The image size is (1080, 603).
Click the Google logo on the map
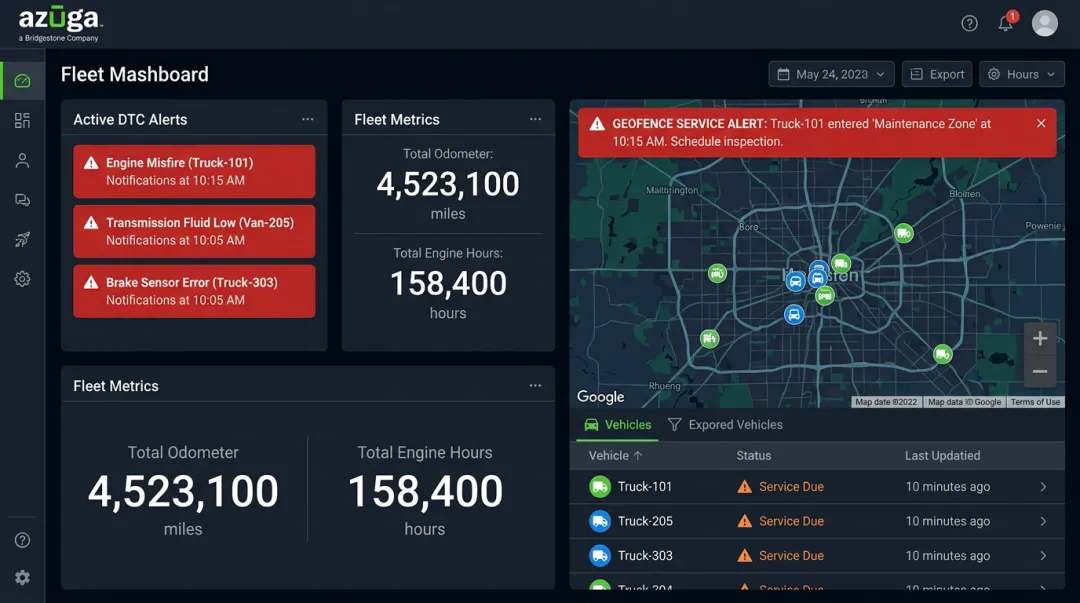pos(601,397)
